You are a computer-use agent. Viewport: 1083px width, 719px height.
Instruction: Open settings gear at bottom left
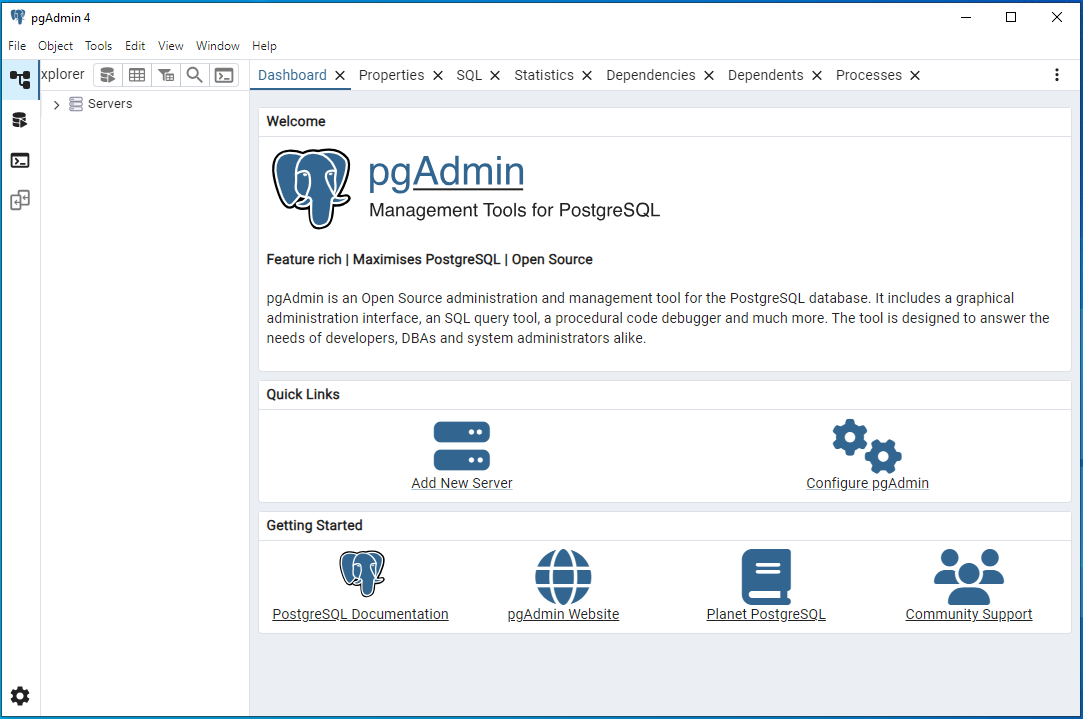(x=20, y=696)
